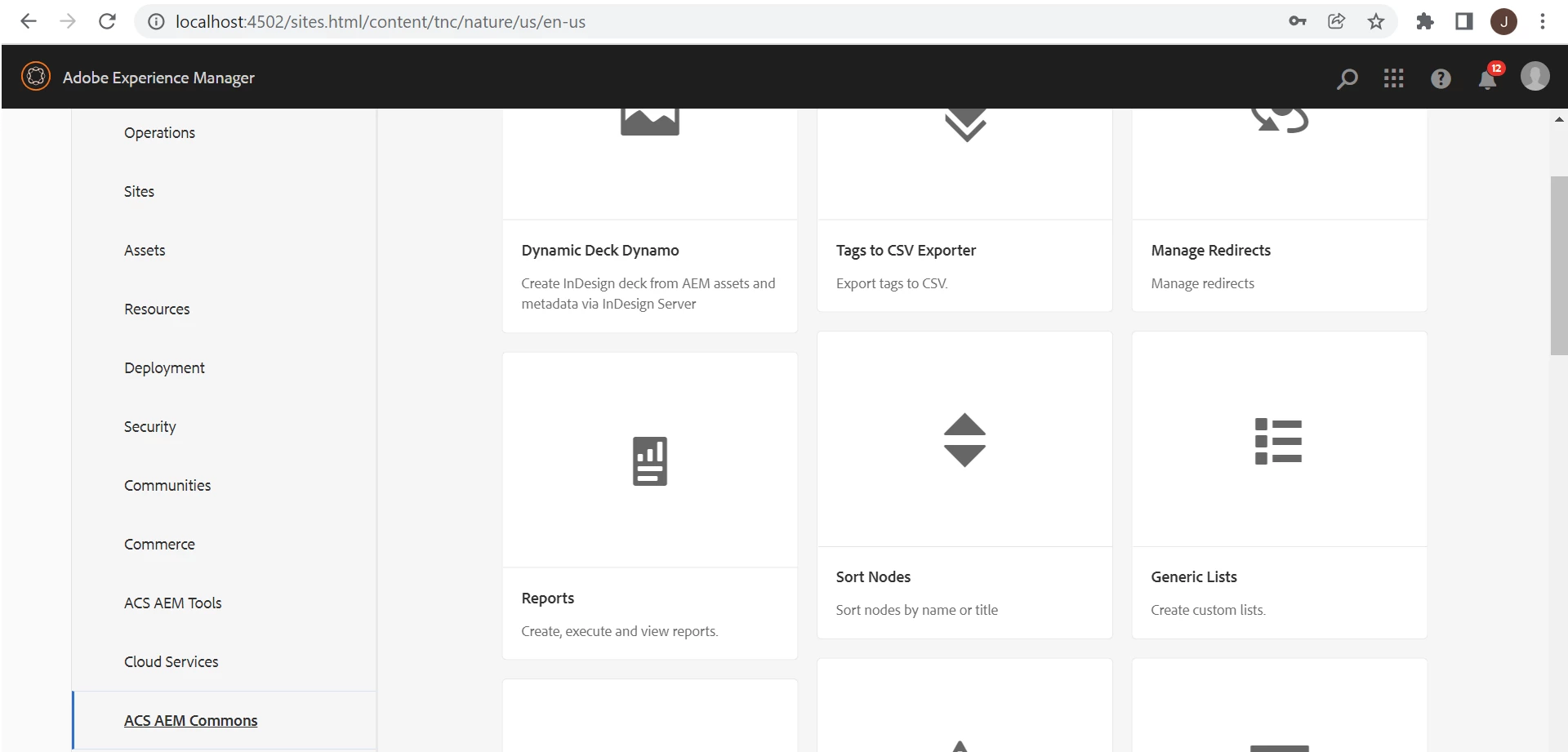1568x752 pixels.
Task: Click the scrollbar up arrow
Action: [x=1559, y=119]
